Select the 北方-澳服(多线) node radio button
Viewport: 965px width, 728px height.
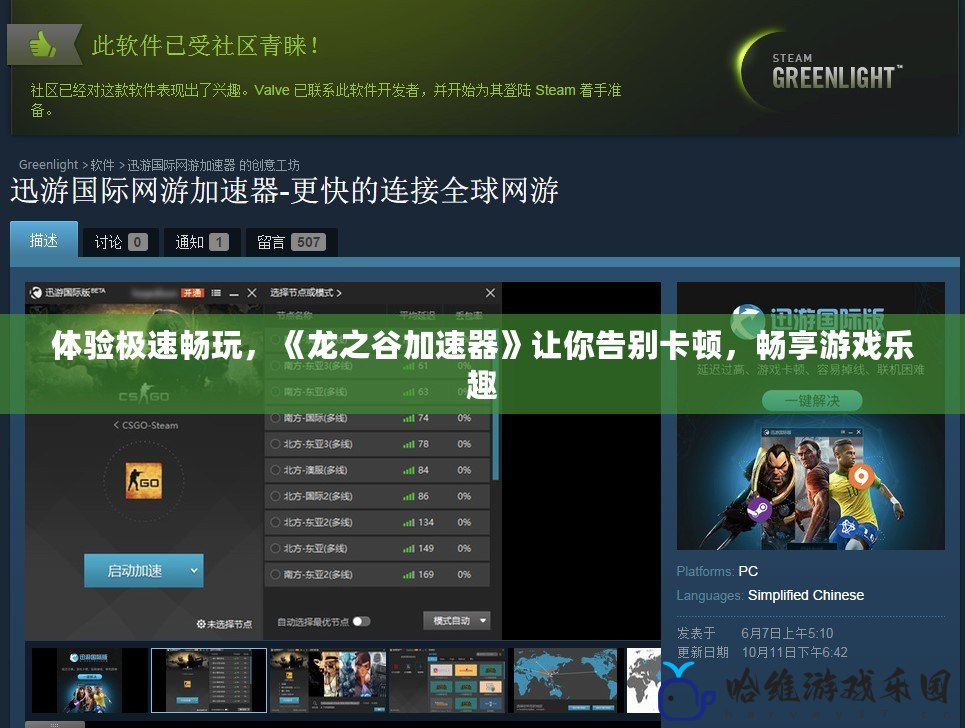275,470
